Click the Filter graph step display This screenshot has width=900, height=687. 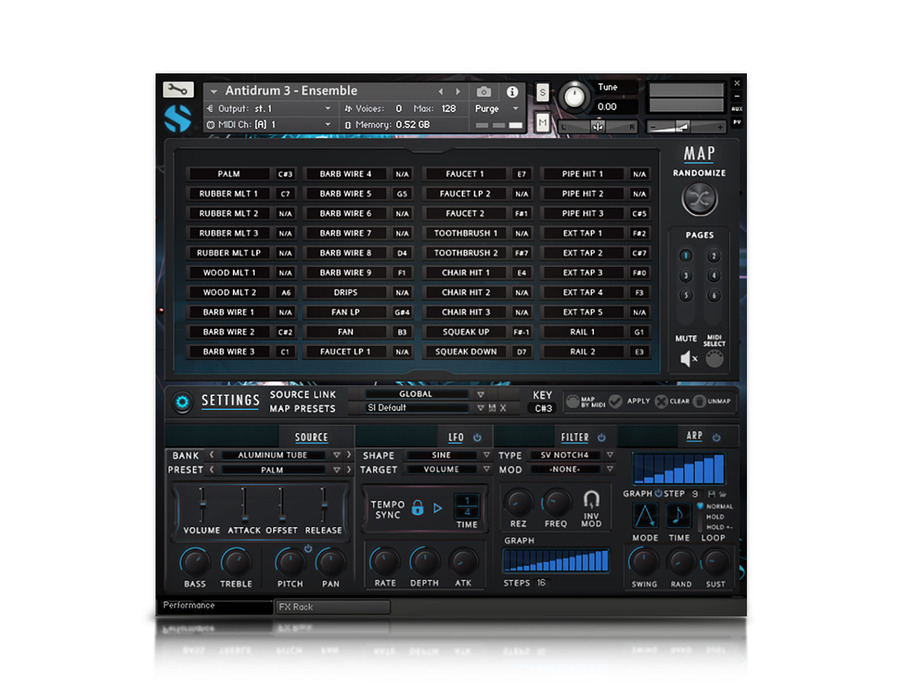click(x=556, y=561)
